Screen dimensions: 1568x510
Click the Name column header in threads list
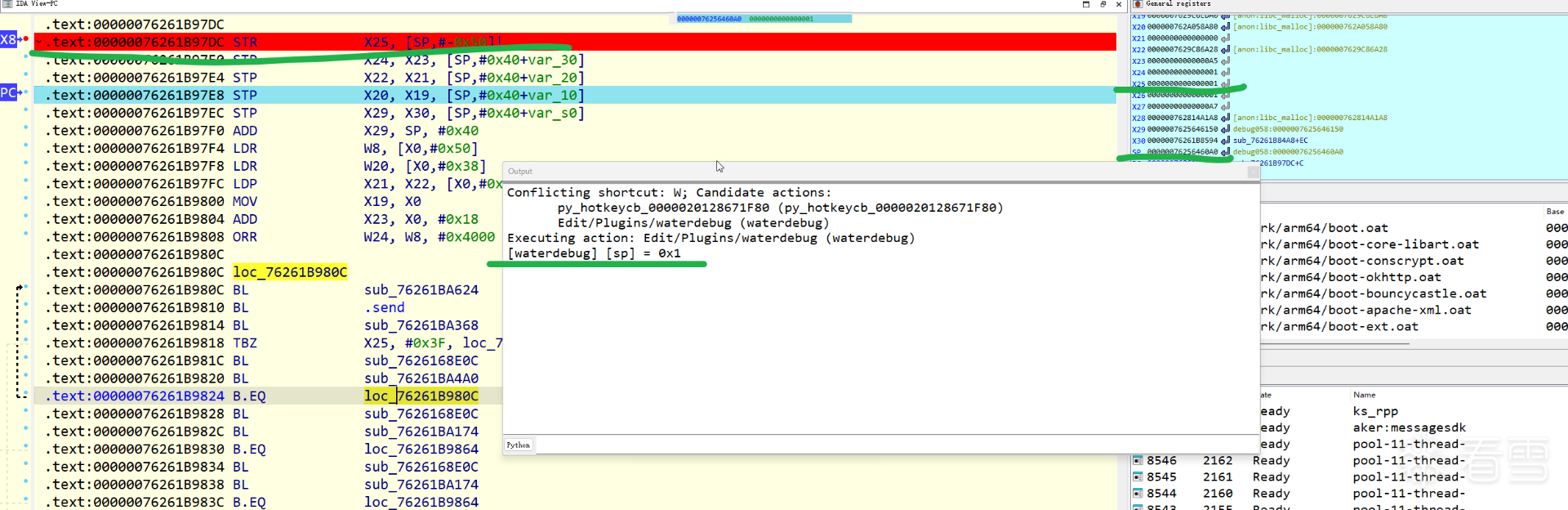(x=1364, y=395)
